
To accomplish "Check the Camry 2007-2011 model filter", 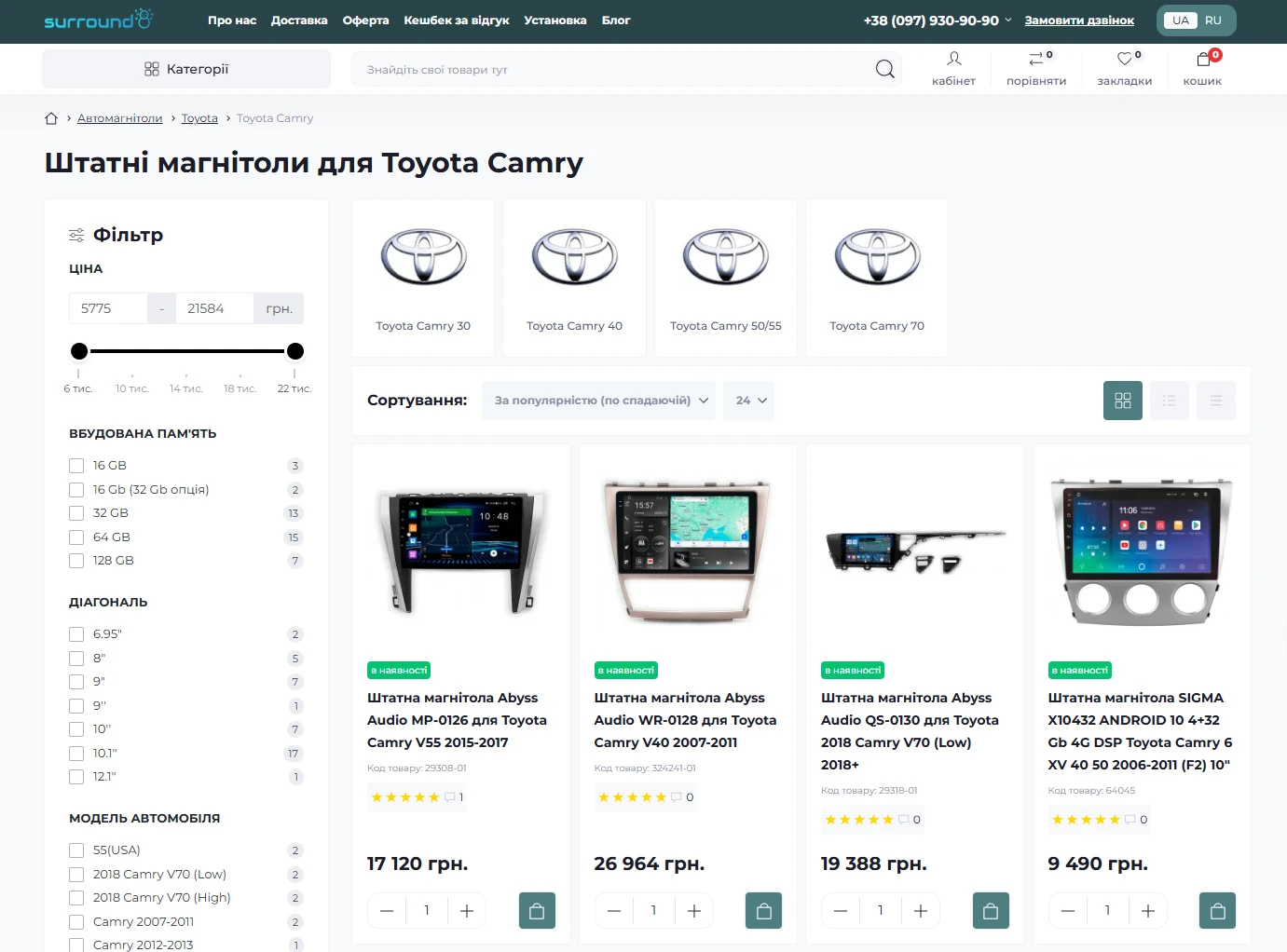I will [76, 922].
